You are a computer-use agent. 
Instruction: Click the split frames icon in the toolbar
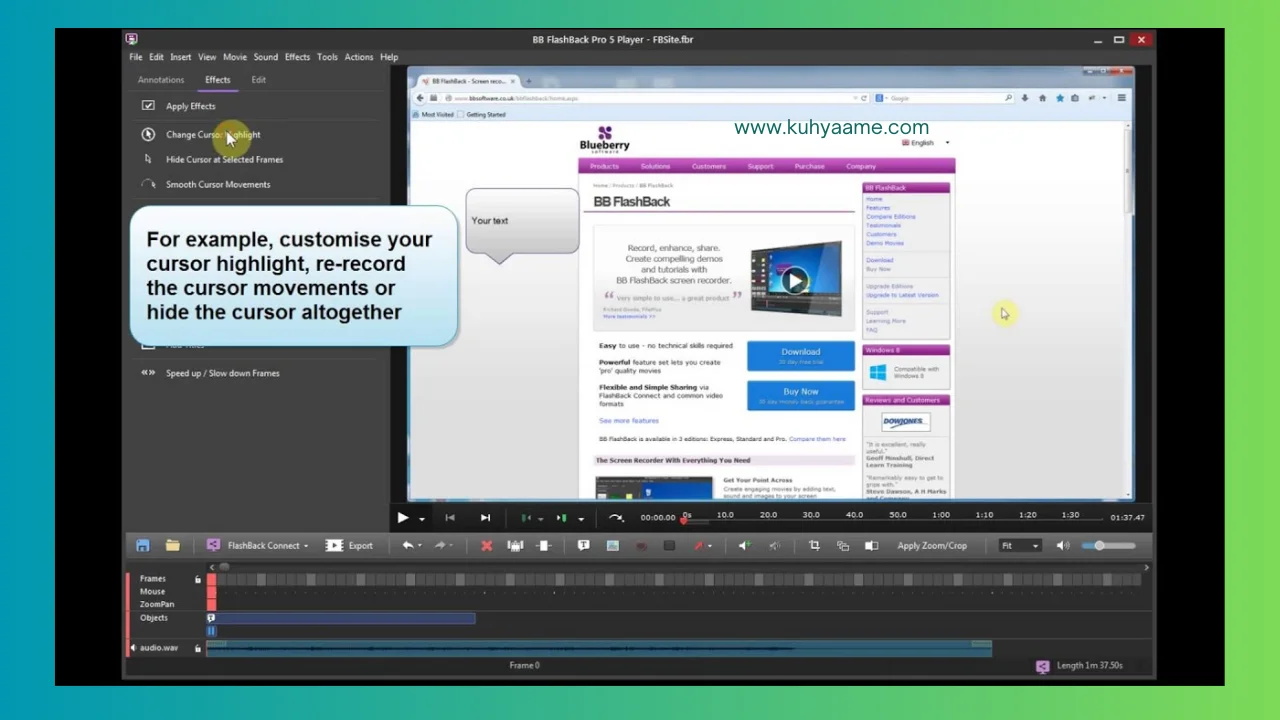coord(544,545)
